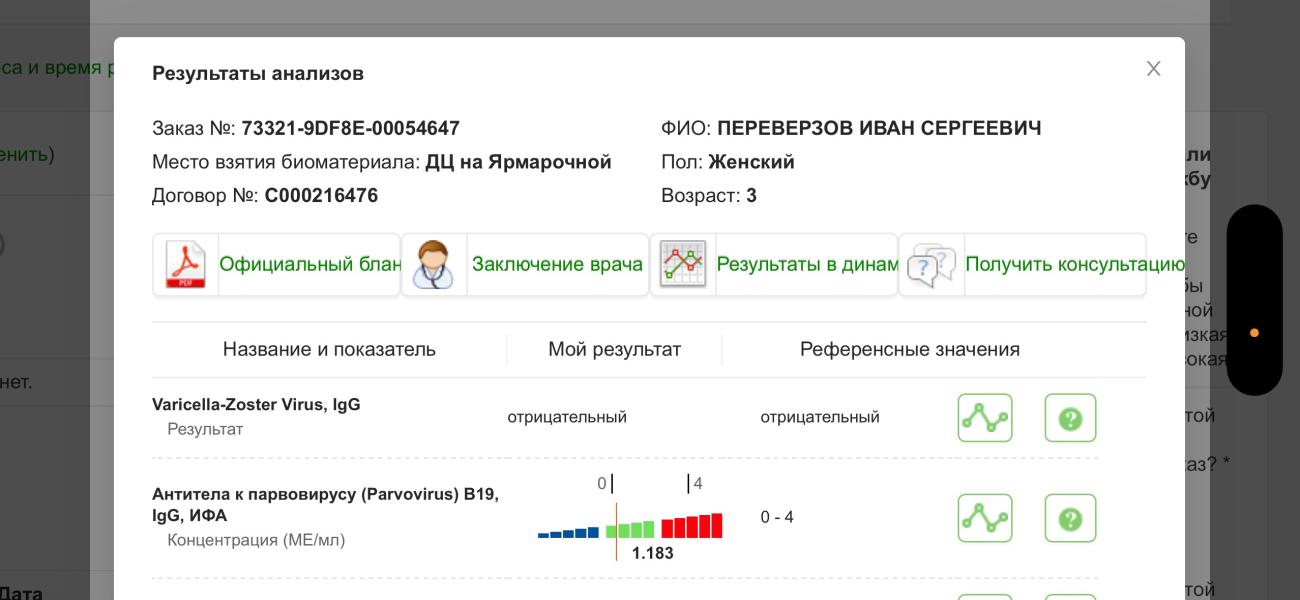The width and height of the screenshot is (1300, 600).
Task: Click the order number 73321-9DF8E-00054647
Action: [350, 129]
